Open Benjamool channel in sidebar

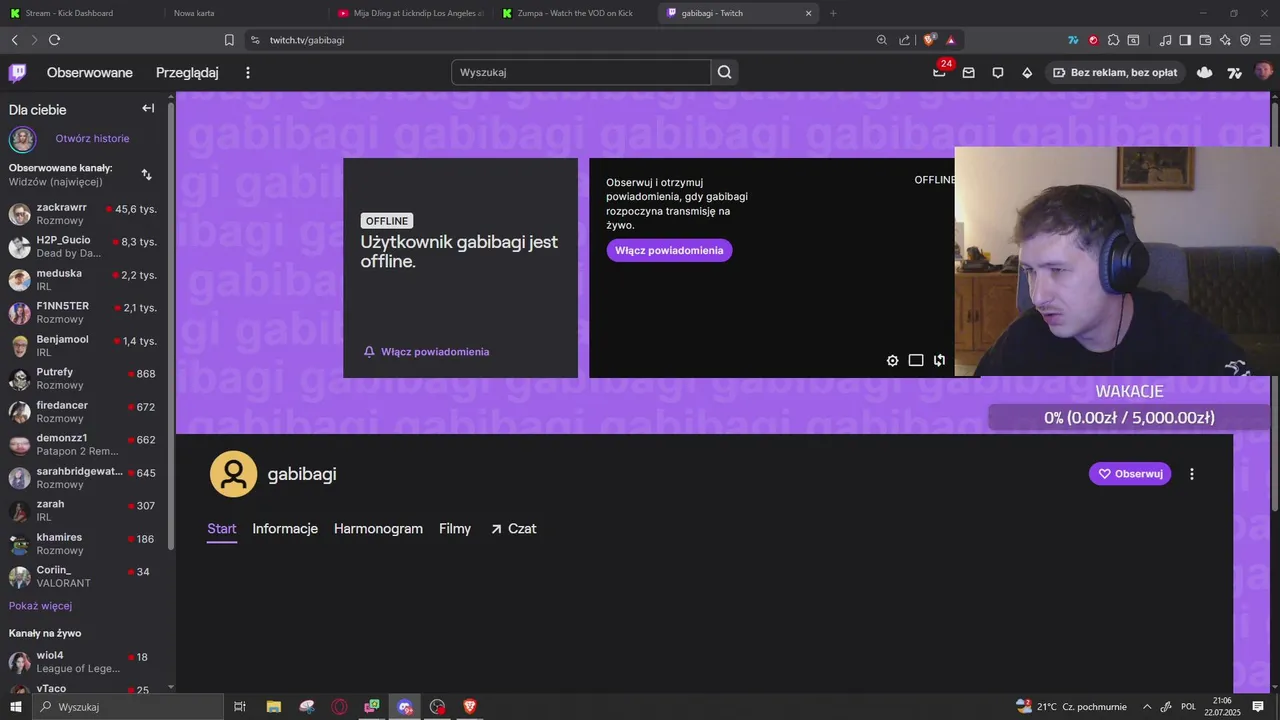coord(84,346)
